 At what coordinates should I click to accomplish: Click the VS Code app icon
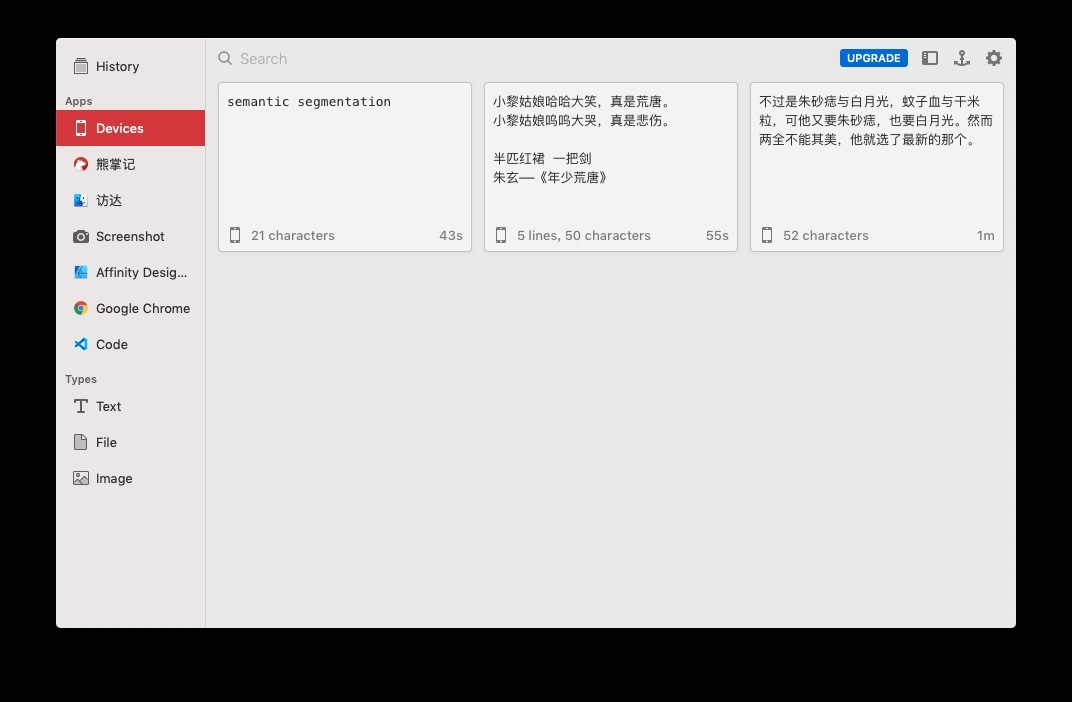pos(81,344)
